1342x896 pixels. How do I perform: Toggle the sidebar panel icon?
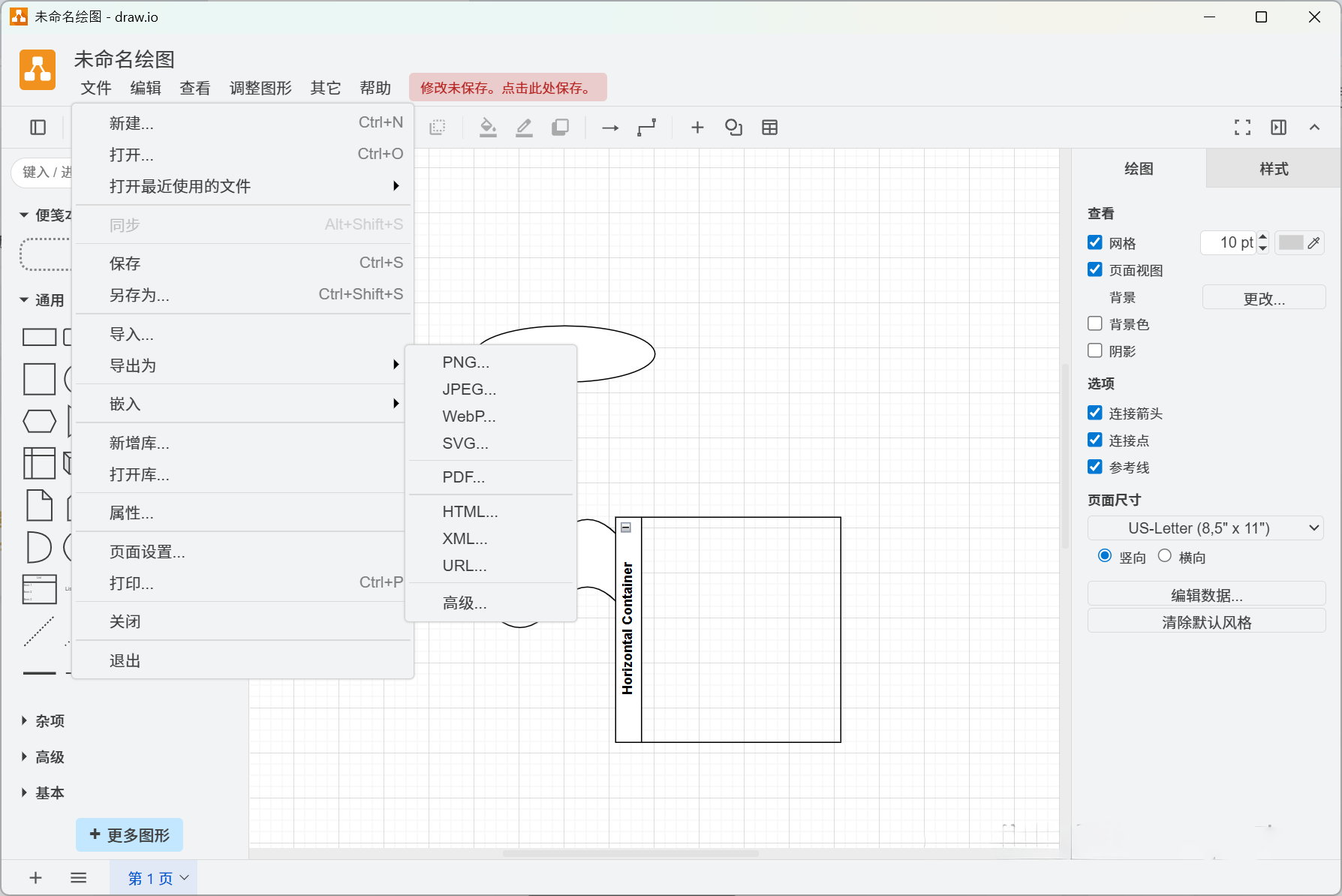(38, 128)
